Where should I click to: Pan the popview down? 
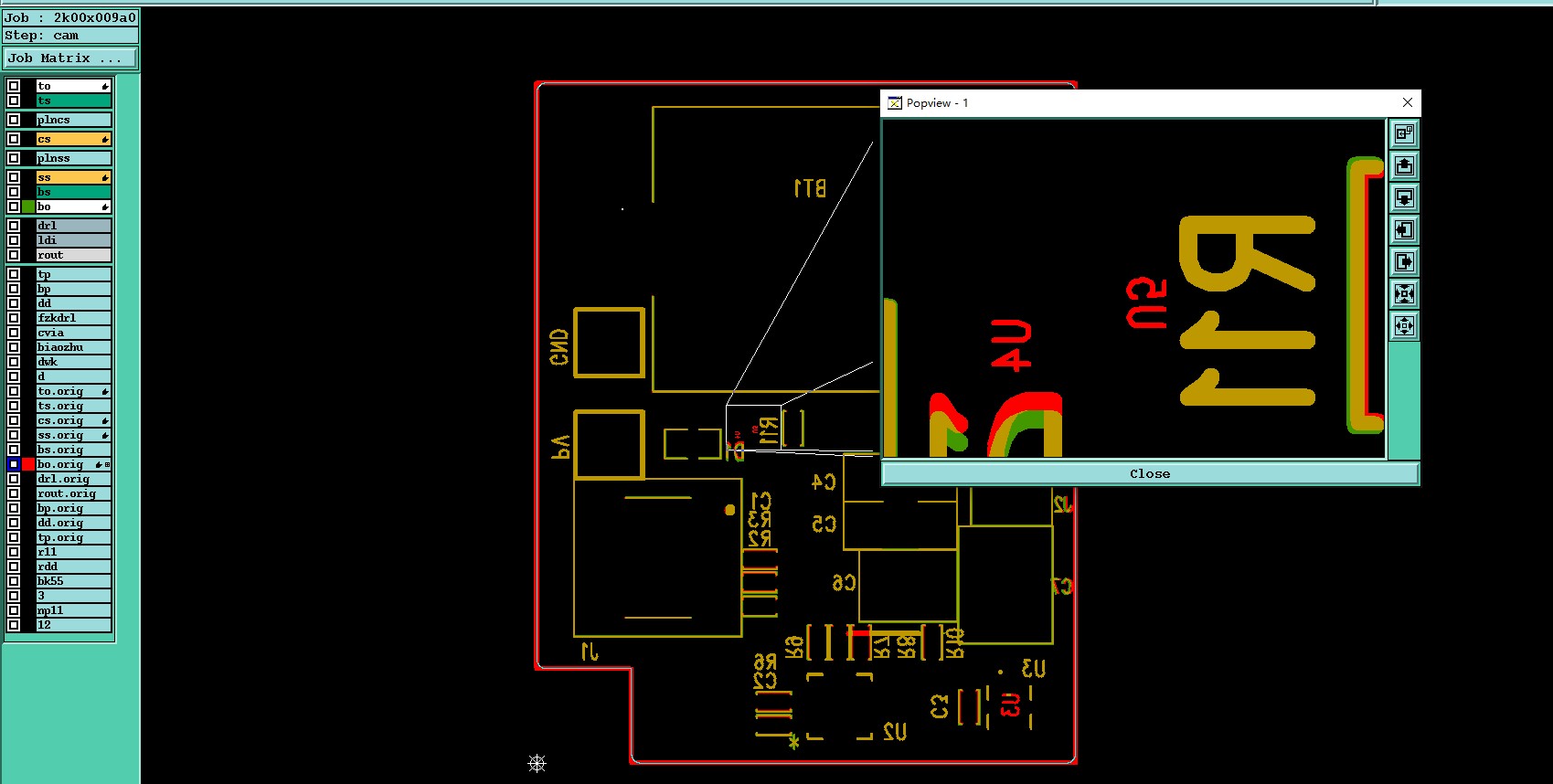pyautogui.click(x=1405, y=198)
